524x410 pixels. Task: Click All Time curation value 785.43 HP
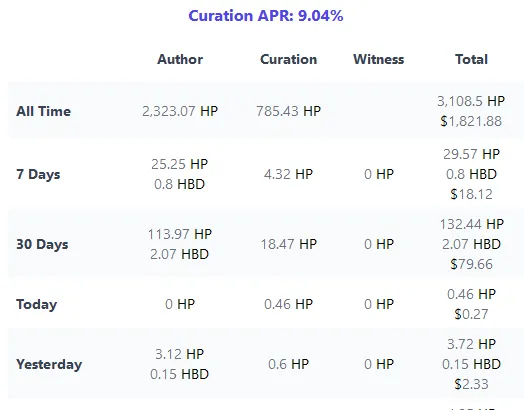pyautogui.click(x=288, y=111)
